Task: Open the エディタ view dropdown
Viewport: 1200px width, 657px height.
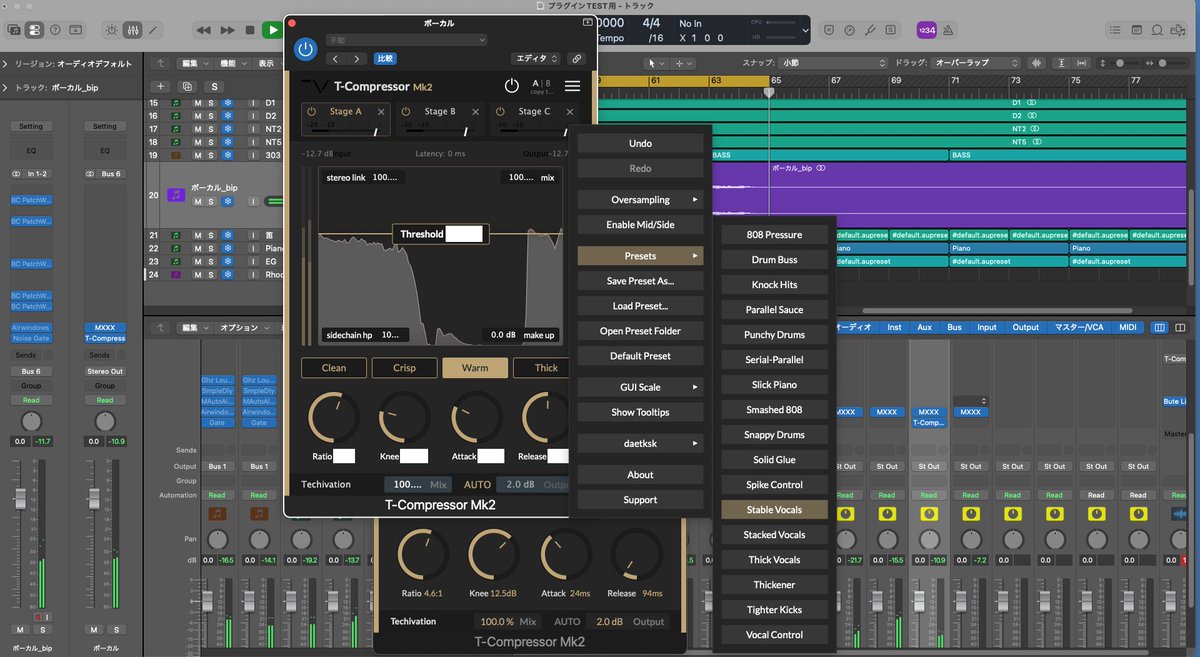Action: 536,59
